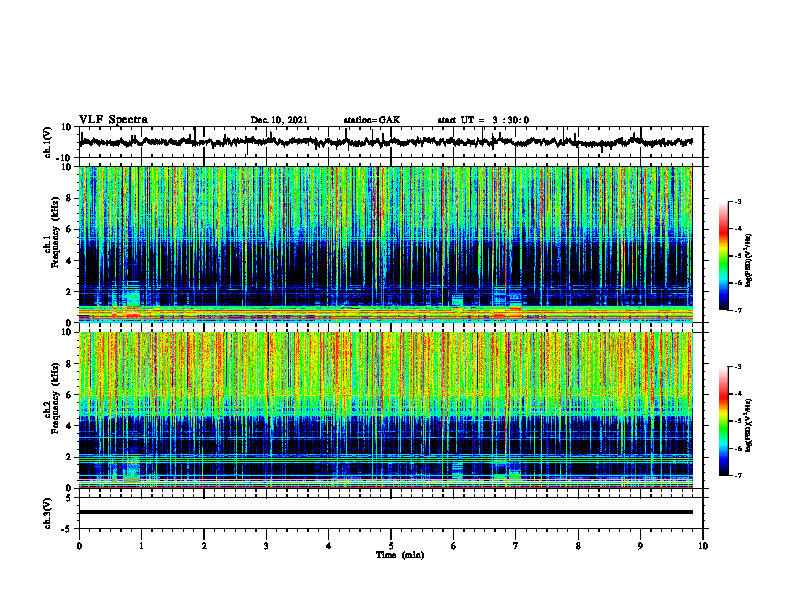Click the 'ch.1(V)' waveform axis label
The width and height of the screenshot is (792, 612).
pyautogui.click(x=48, y=142)
